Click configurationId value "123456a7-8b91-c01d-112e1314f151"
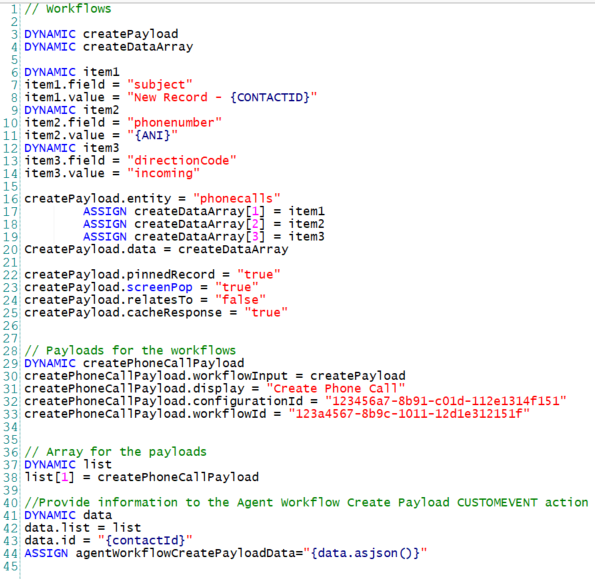The height and width of the screenshot is (579, 595). [446, 401]
